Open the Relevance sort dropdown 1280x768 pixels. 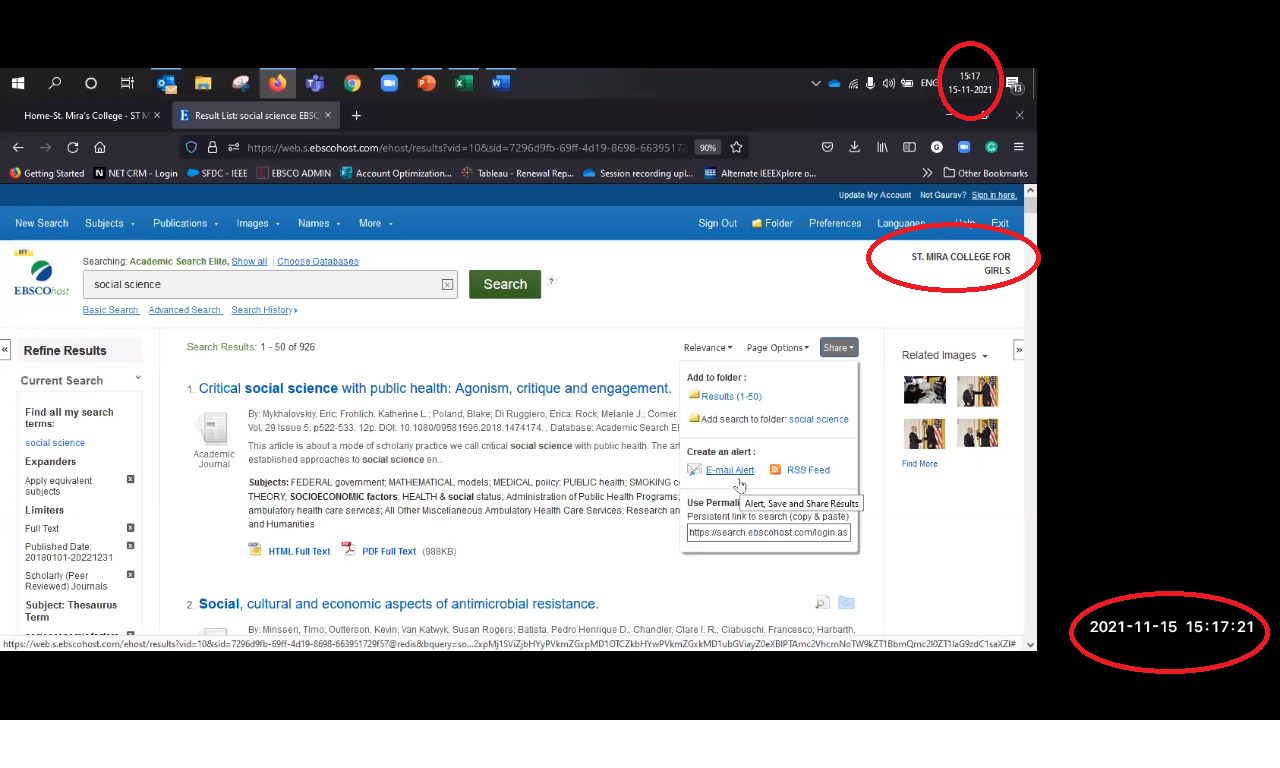click(x=707, y=347)
